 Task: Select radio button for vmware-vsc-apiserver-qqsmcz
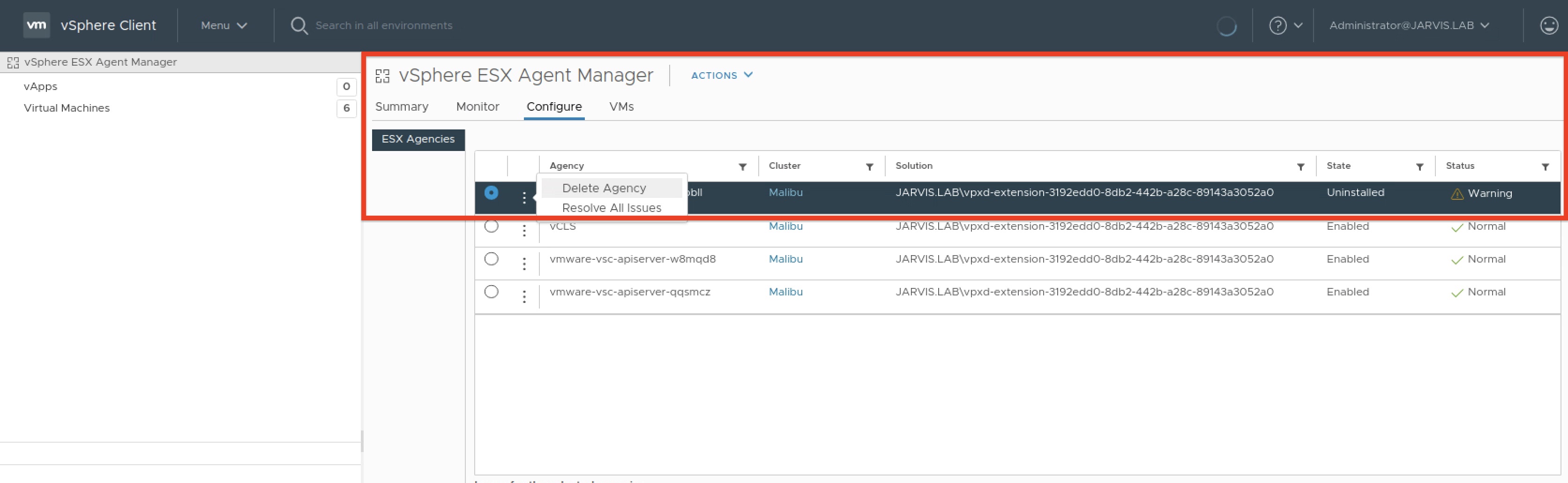(491, 292)
